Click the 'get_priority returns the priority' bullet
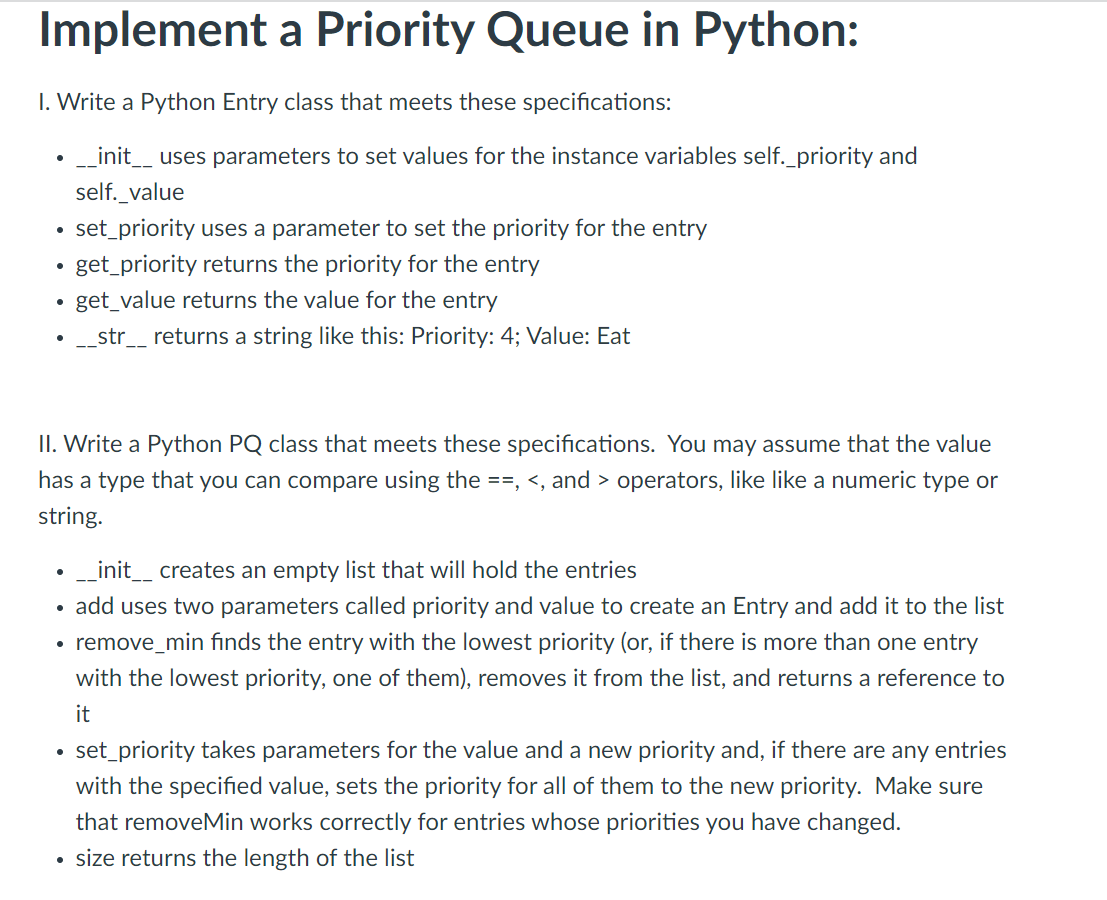Image resolution: width=1107 pixels, height=900 pixels. (307, 265)
